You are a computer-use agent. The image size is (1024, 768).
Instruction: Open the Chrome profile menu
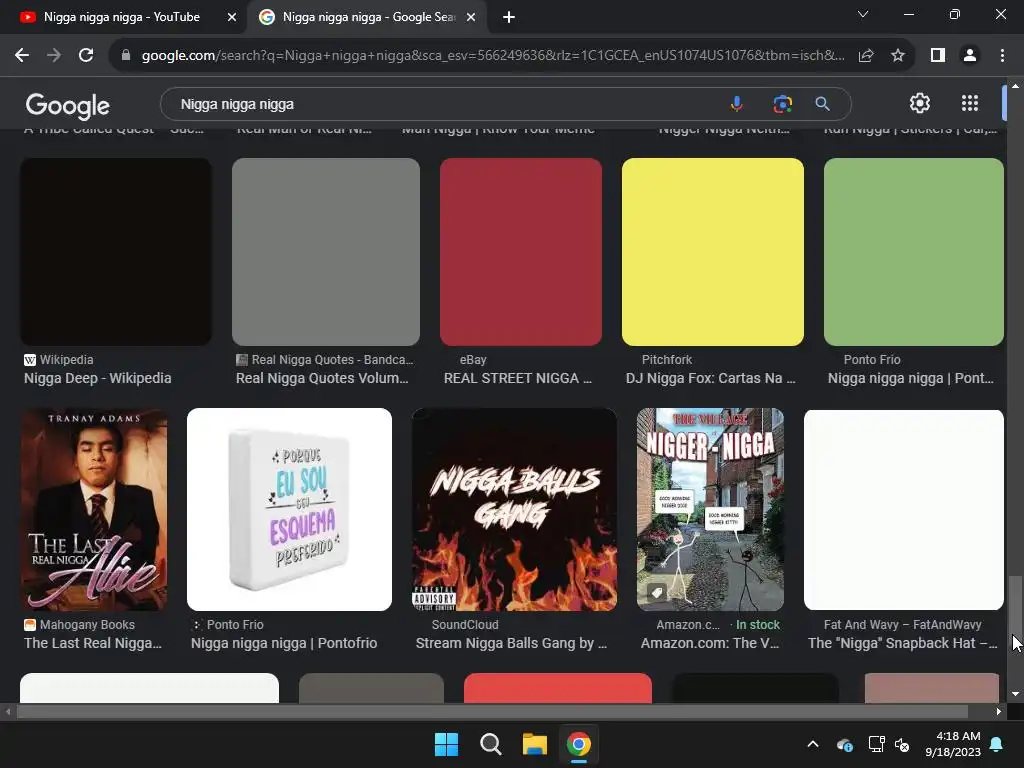(x=970, y=56)
